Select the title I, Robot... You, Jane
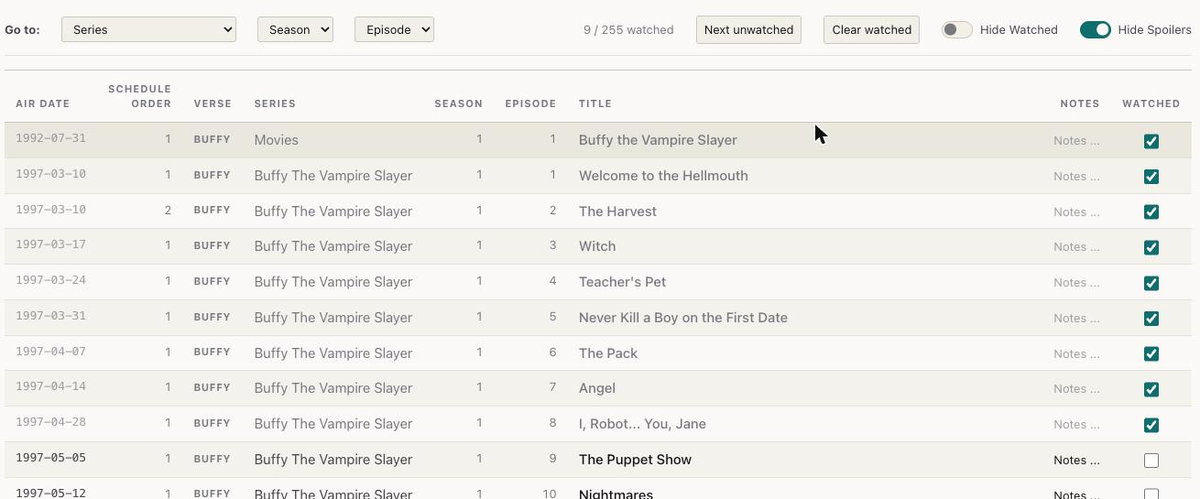This screenshot has width=1200, height=499. [x=642, y=424]
